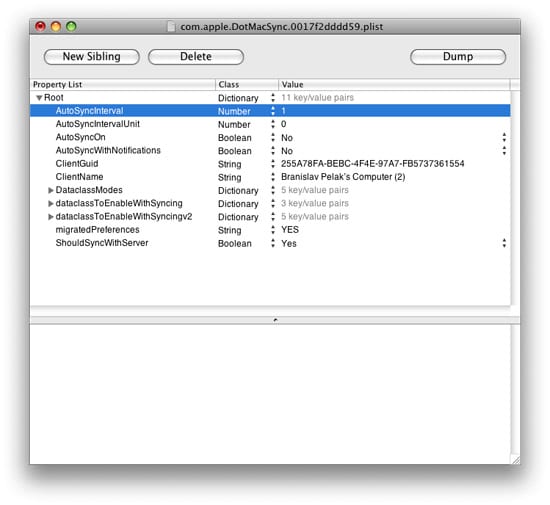550x505 pixels.
Task: Open class popup for dataclassToEnableWithSyncing
Action: [273, 203]
